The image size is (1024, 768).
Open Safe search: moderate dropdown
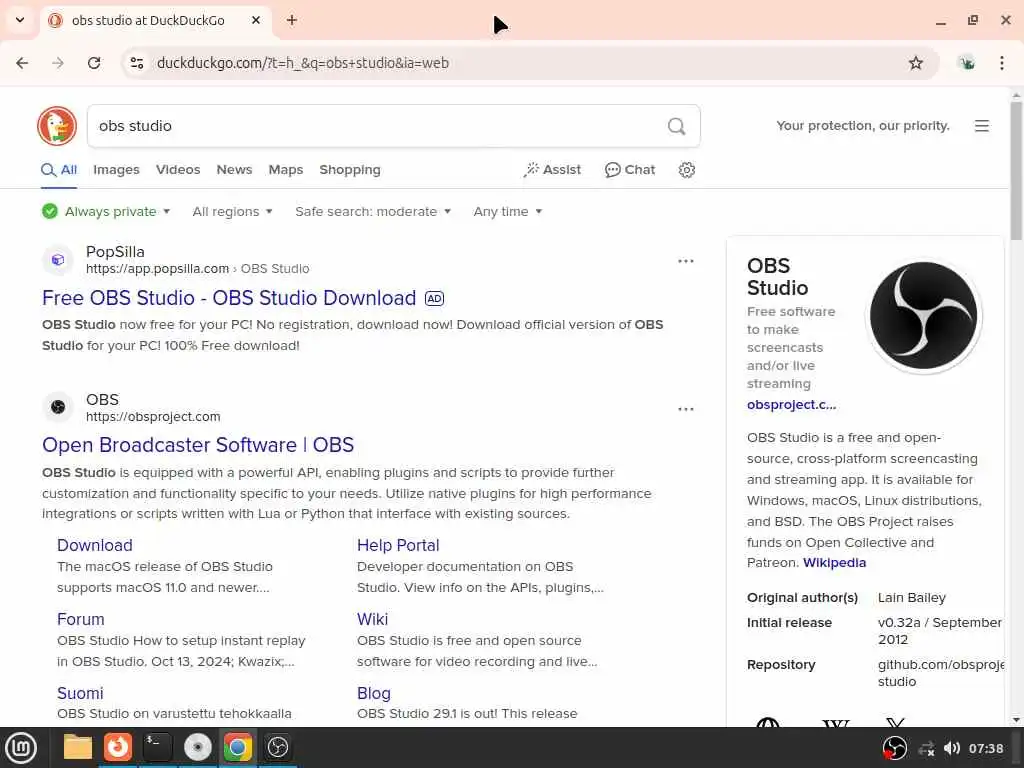(373, 212)
